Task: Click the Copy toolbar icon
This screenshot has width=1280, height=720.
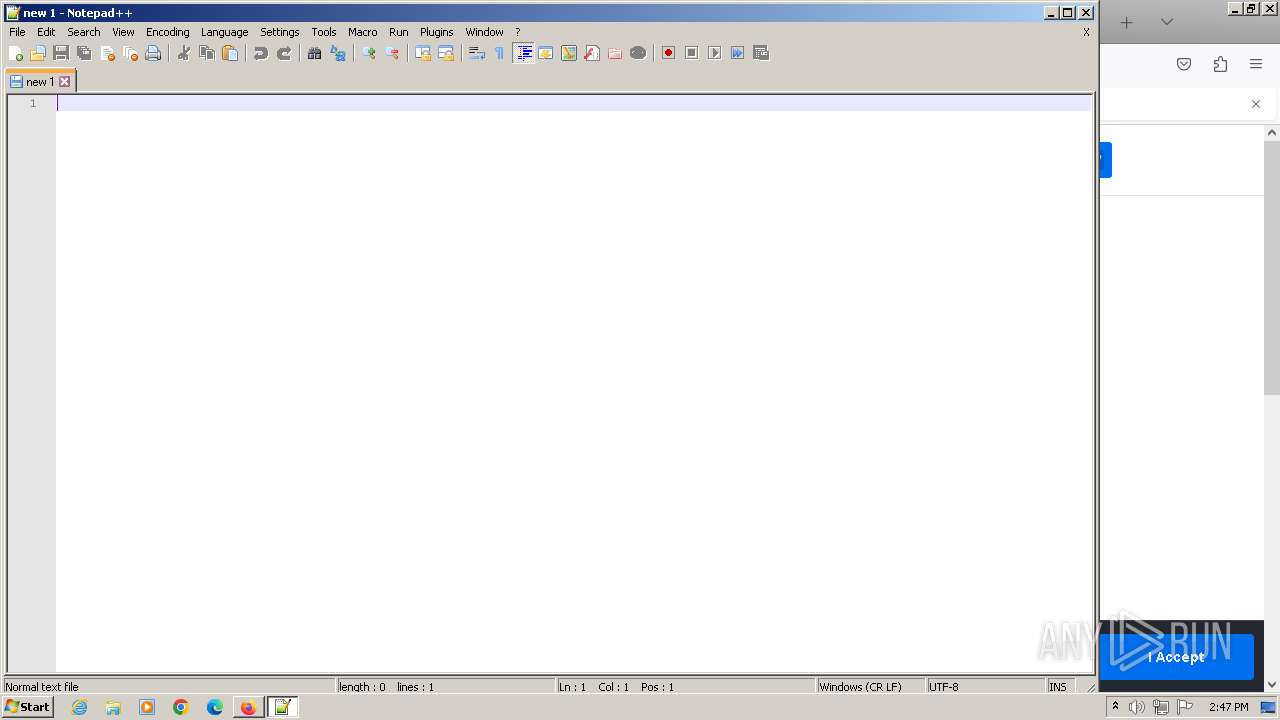Action: click(207, 53)
